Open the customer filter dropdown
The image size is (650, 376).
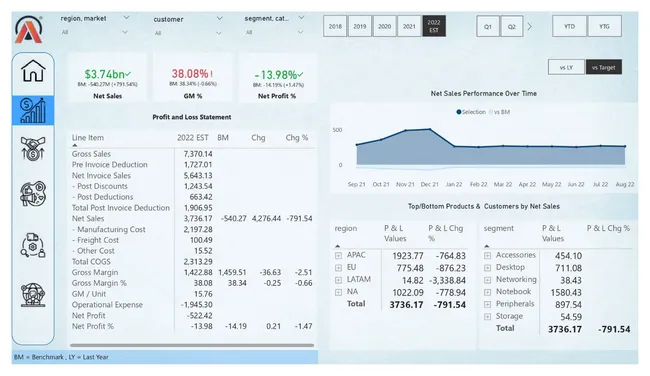[219, 18]
